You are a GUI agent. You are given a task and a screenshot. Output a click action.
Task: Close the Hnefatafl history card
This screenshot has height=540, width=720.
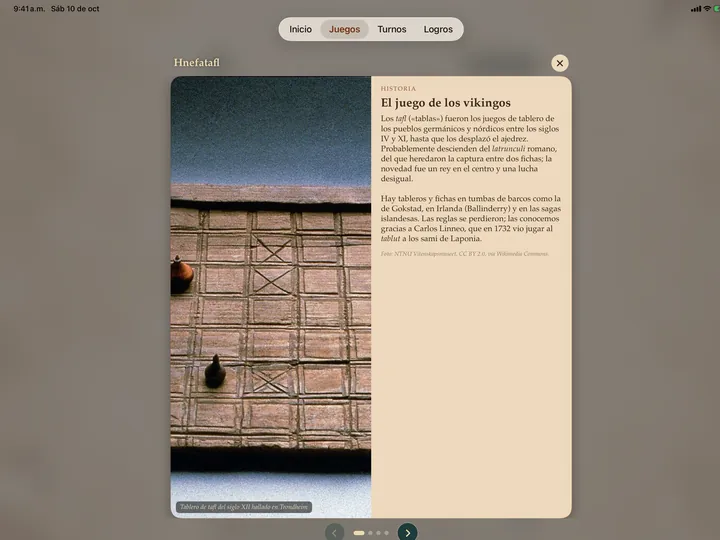[x=560, y=63]
